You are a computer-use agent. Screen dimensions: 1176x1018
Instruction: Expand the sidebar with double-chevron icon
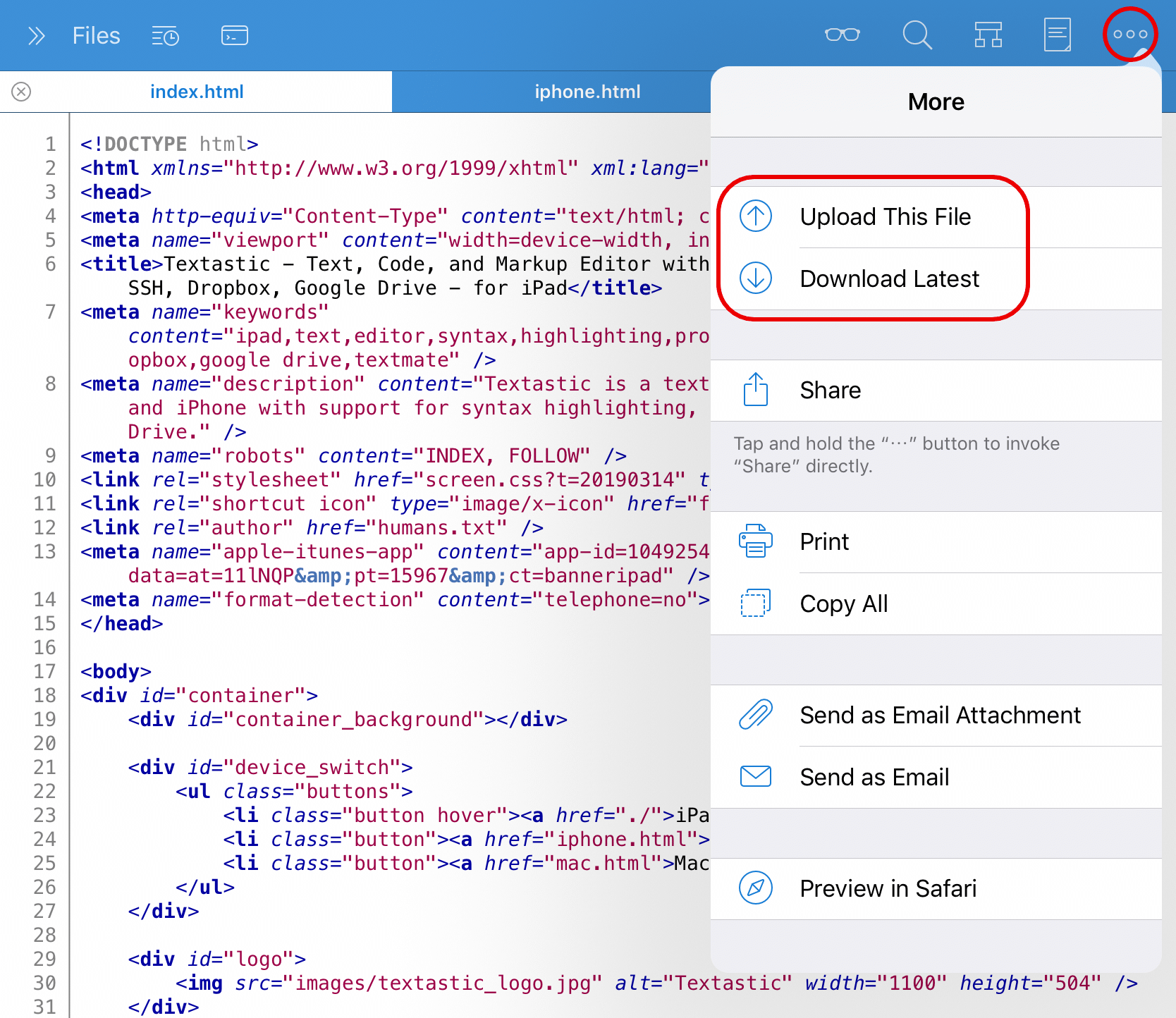(x=36, y=35)
